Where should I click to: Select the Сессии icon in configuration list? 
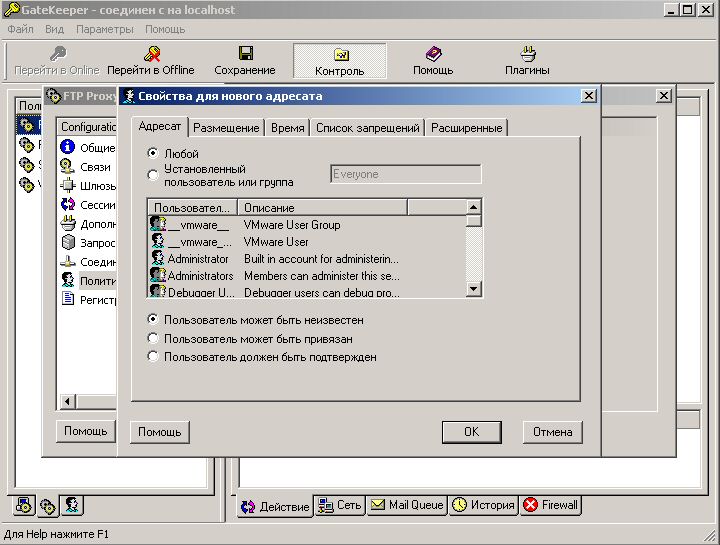[x=68, y=204]
